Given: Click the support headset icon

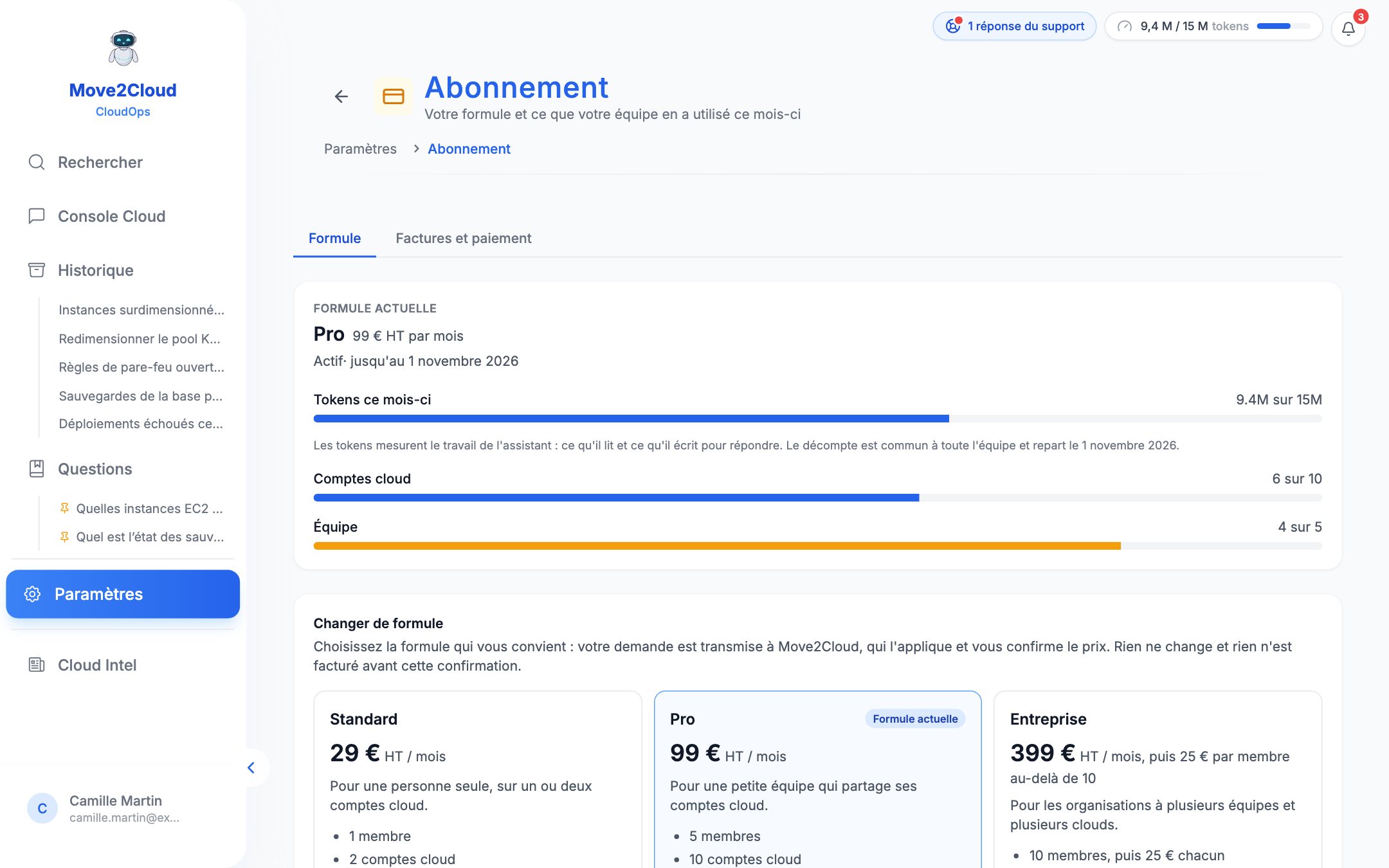Looking at the screenshot, I should 953,26.
